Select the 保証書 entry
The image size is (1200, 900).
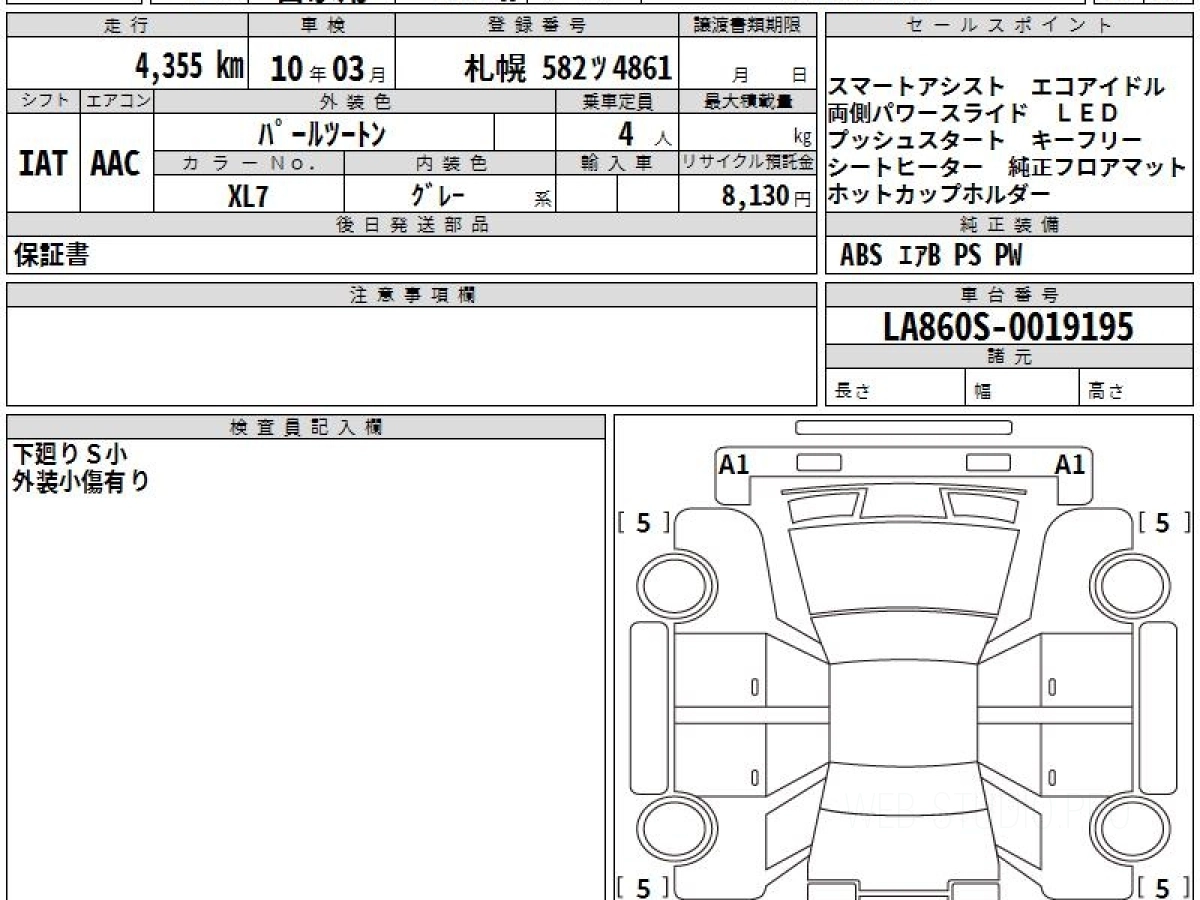coord(51,256)
